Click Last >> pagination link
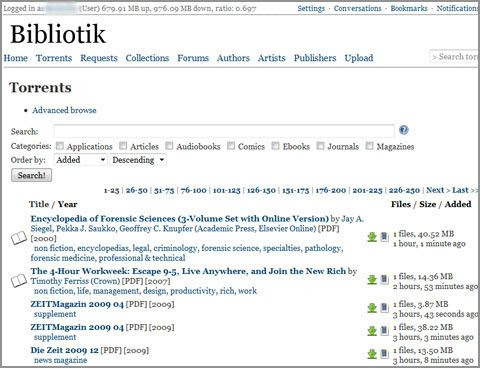Viewport: 480px width, 368px height. (465, 190)
